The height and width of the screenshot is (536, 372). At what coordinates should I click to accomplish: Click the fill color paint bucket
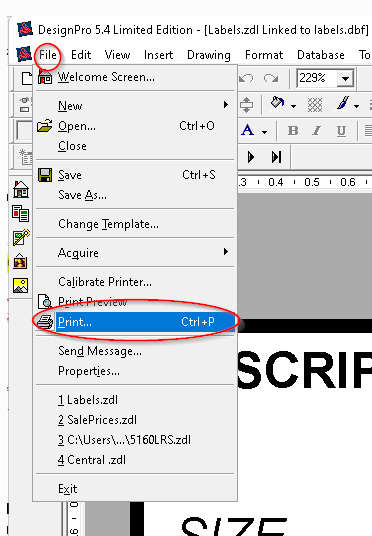277,103
